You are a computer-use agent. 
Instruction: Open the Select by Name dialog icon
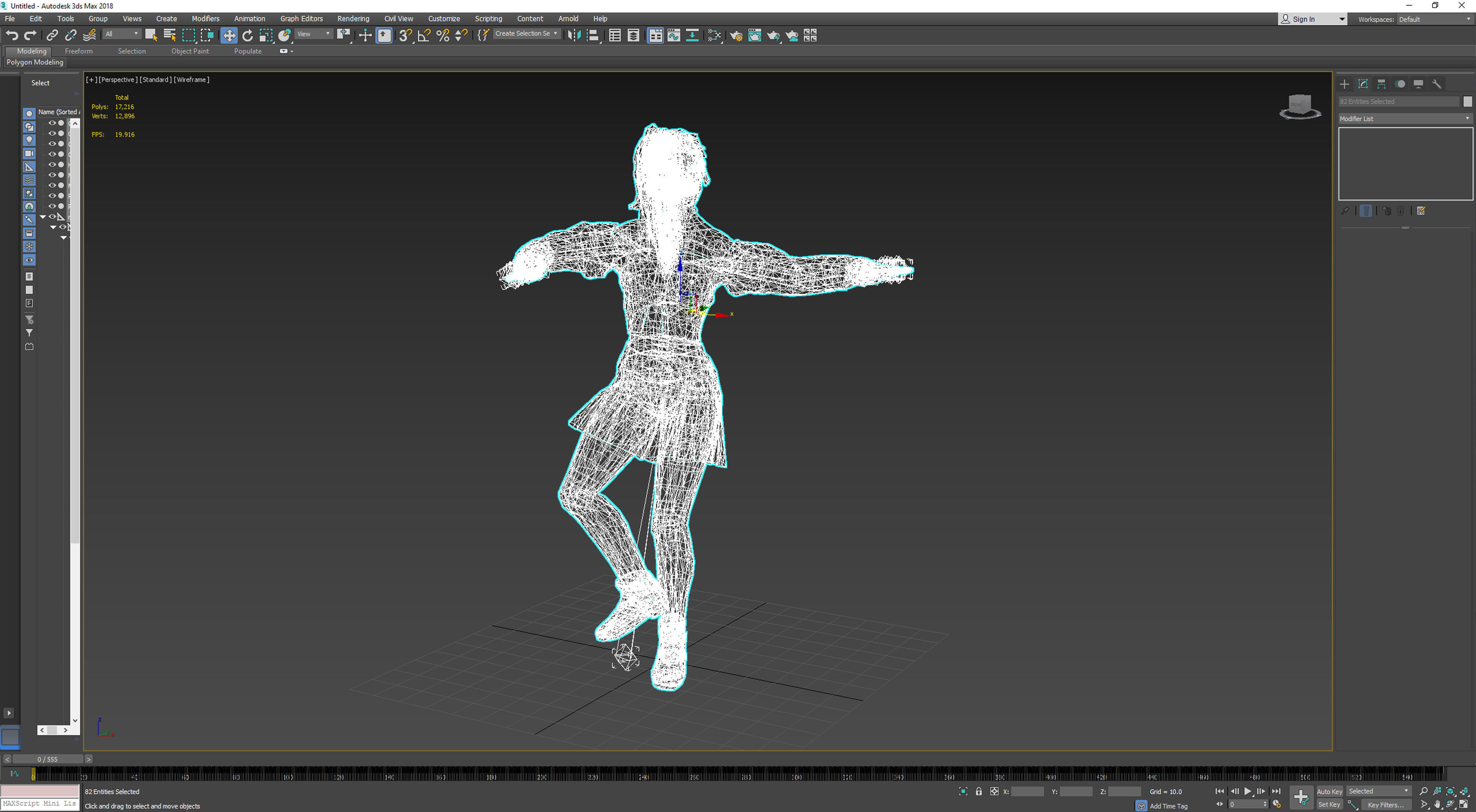(170, 35)
